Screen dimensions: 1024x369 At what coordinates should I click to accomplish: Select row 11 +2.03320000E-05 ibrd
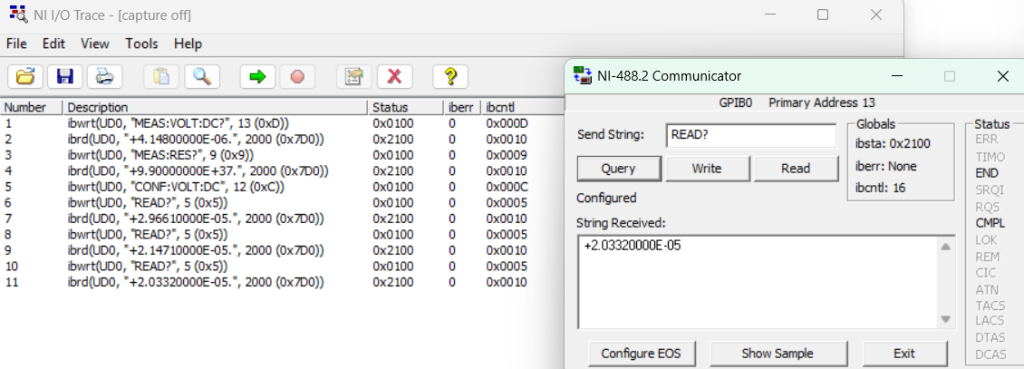point(281,282)
